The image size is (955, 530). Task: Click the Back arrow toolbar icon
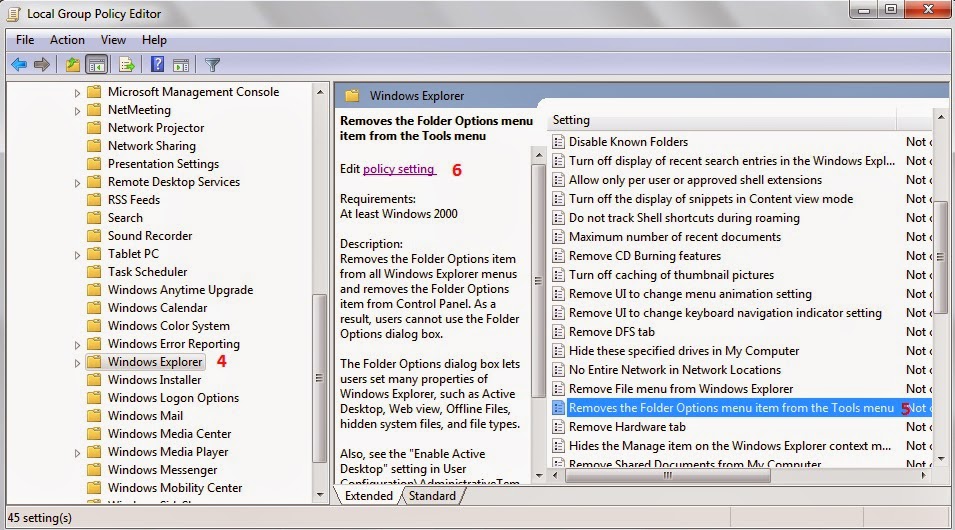click(19, 64)
